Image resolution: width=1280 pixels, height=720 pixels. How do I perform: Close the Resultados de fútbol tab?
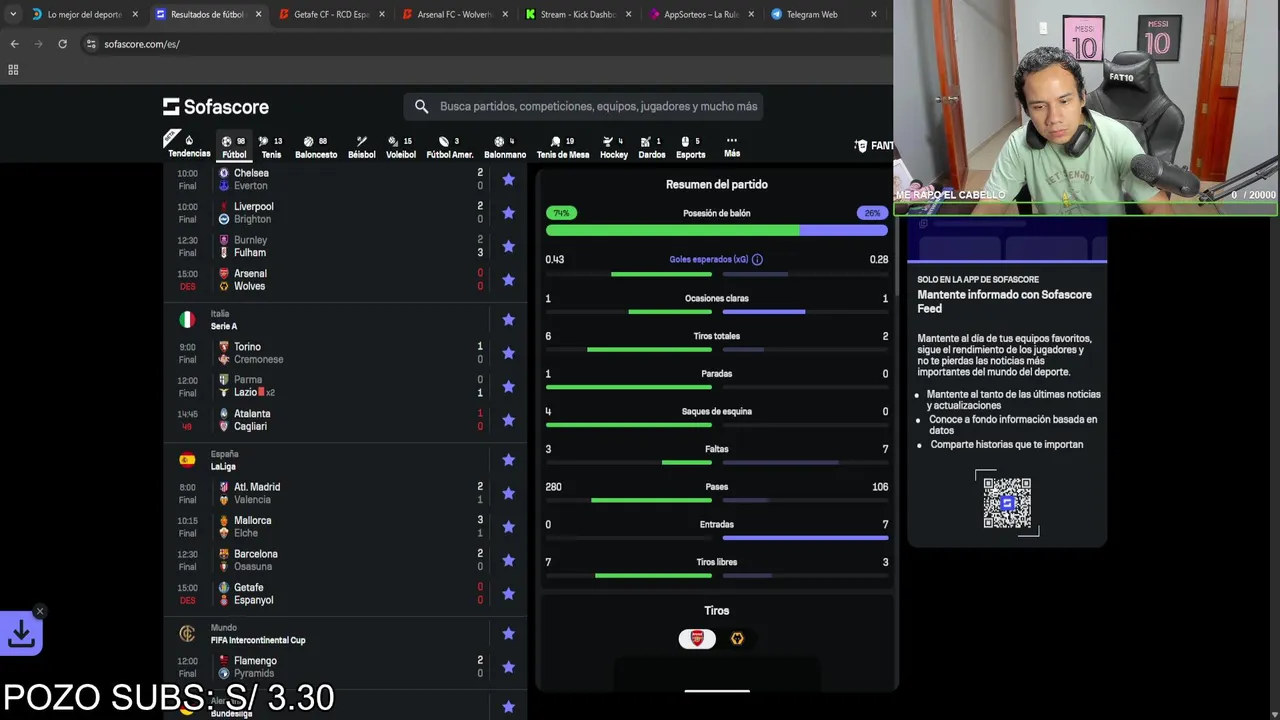tap(258, 14)
